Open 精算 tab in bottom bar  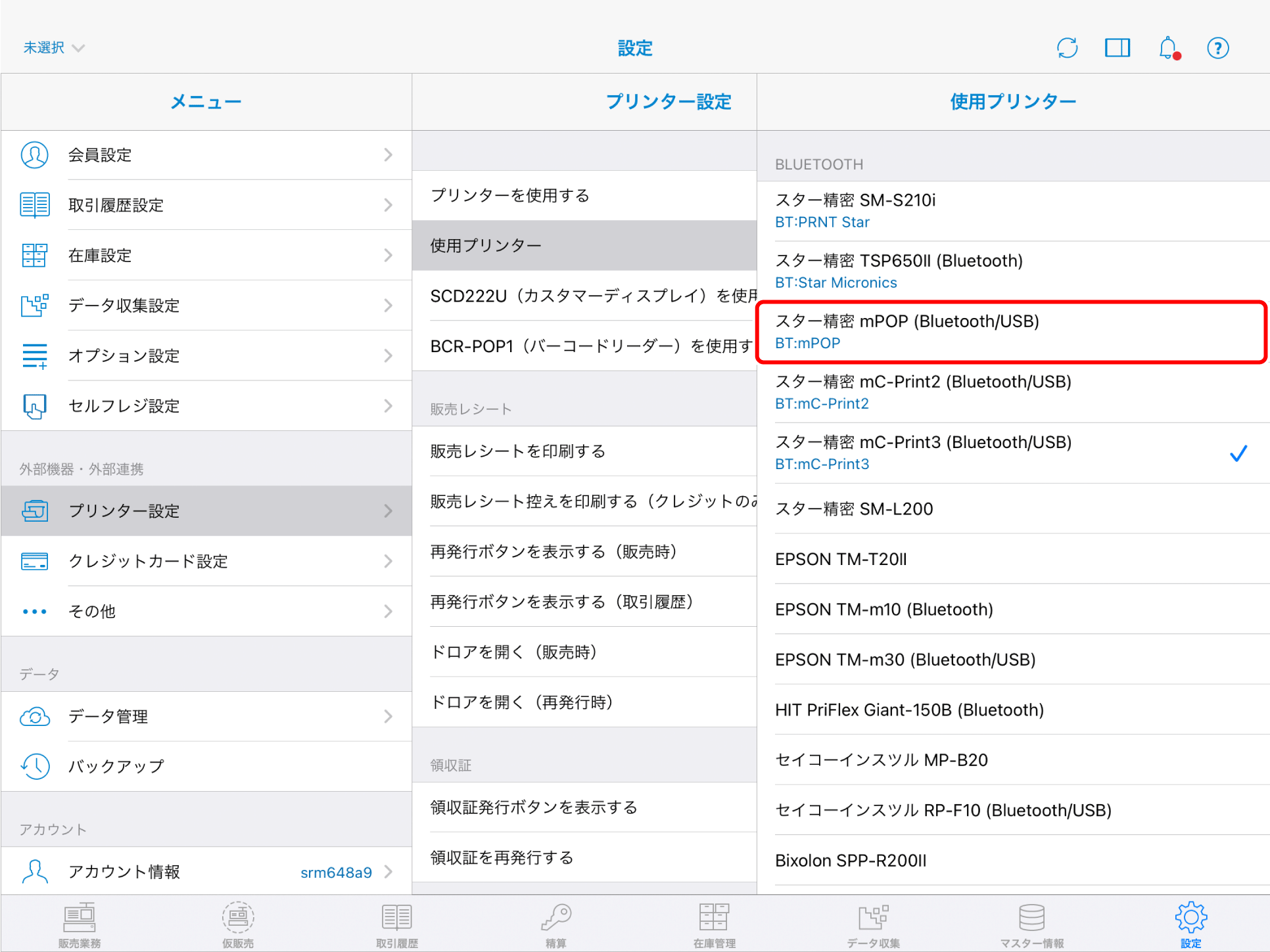click(x=556, y=924)
